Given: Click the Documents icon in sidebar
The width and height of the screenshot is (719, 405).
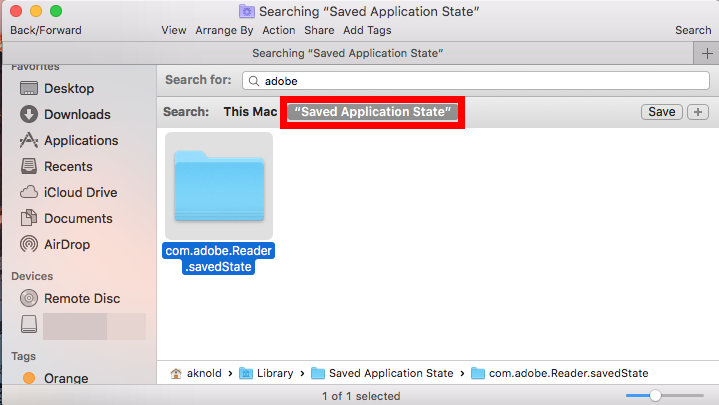Looking at the screenshot, I should (x=29, y=218).
